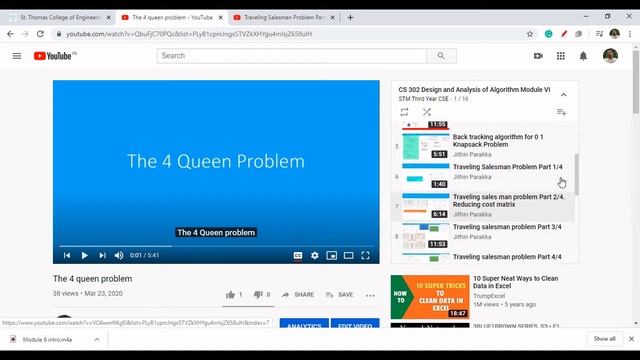Click the Part 3/4 video thumbnail
Image resolution: width=640 pixels, height=360 pixels.
(426, 236)
